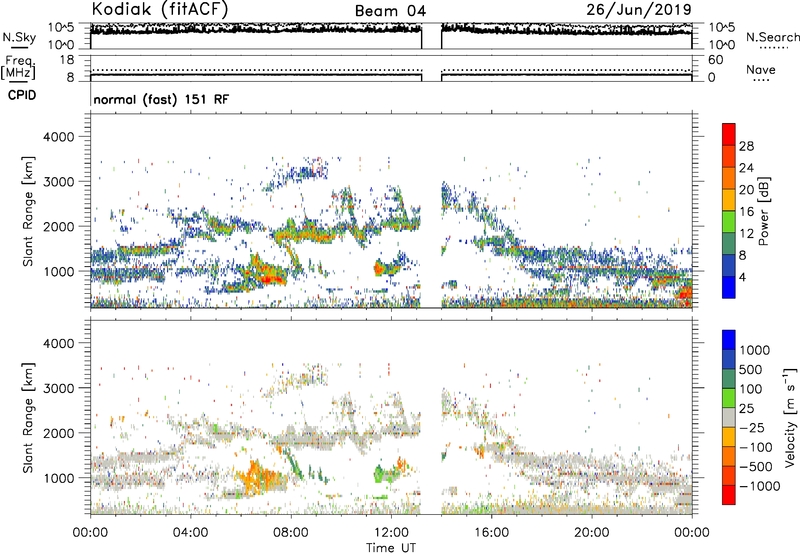This screenshot has width=800, height=554.
Task: Click the 'Freq. [MHz]' axis label
Action: coord(19,68)
